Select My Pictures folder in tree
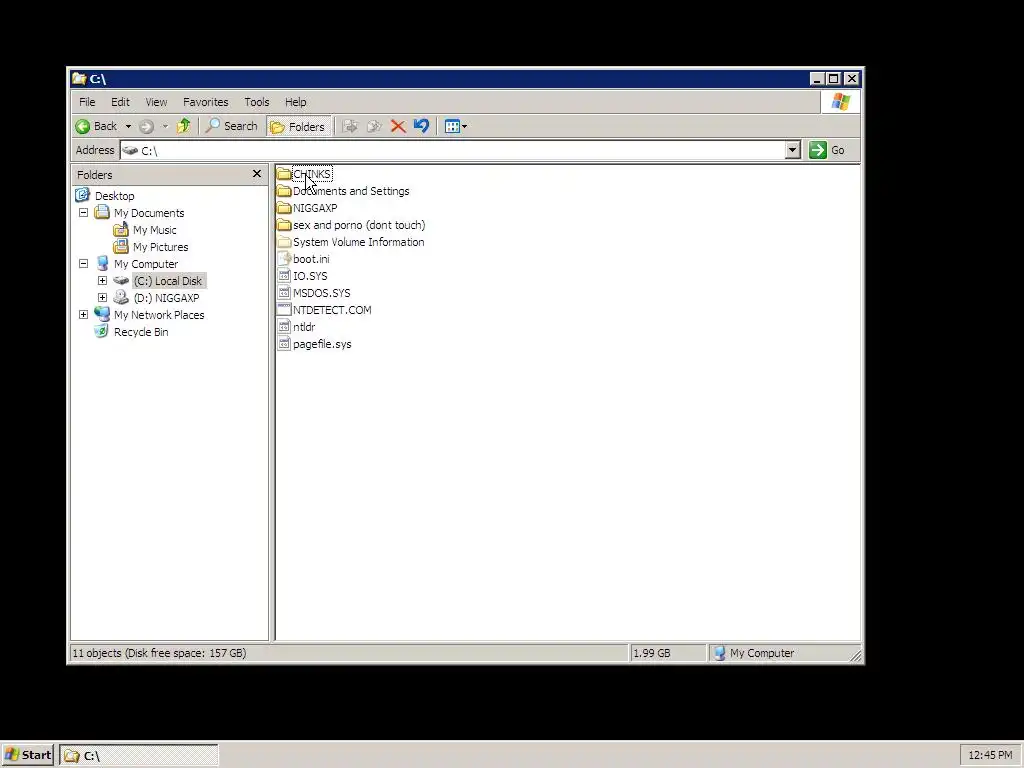This screenshot has height=768, width=1024. point(160,247)
